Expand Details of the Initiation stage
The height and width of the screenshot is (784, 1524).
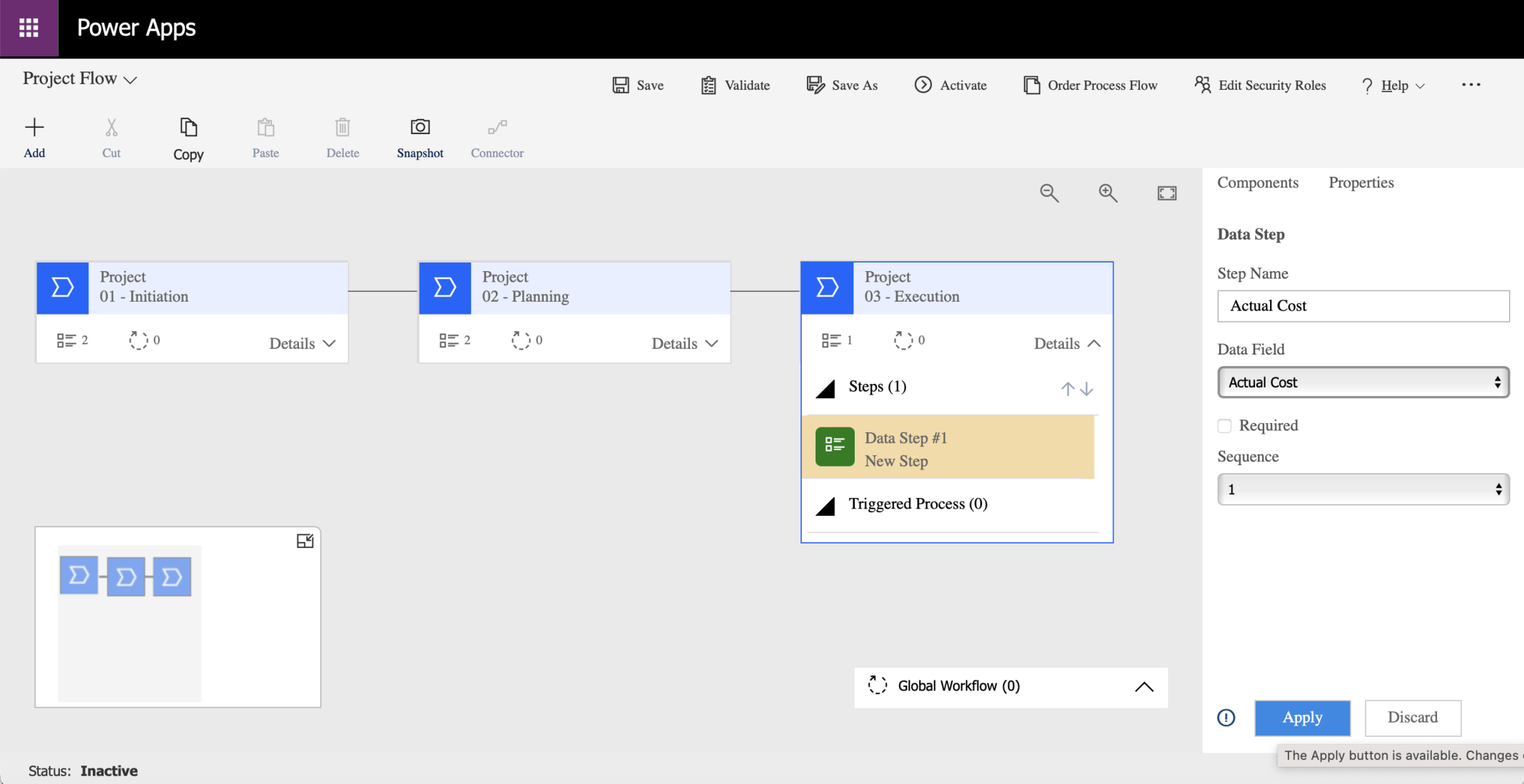(303, 343)
